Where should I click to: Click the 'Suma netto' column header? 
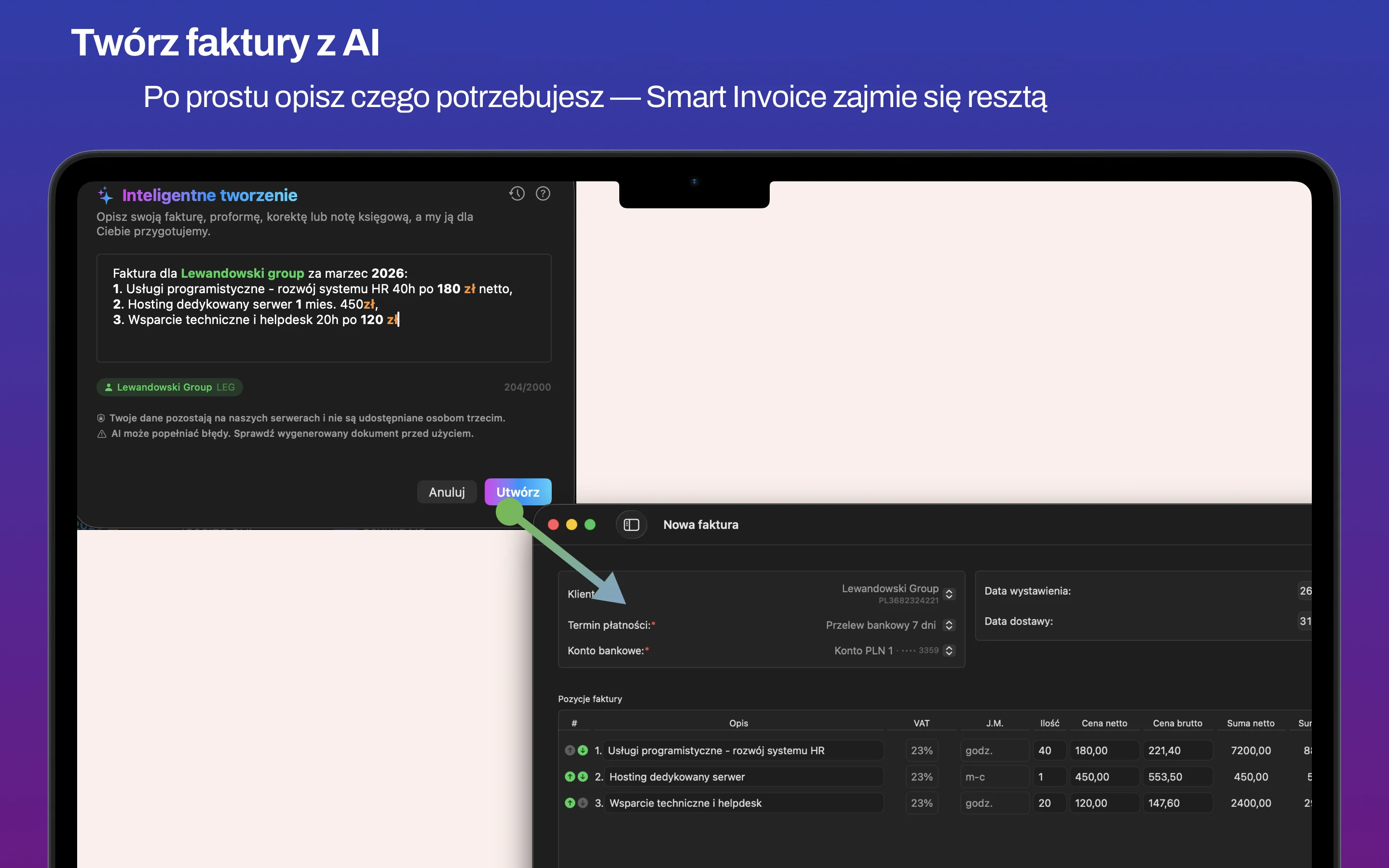coord(1251,723)
